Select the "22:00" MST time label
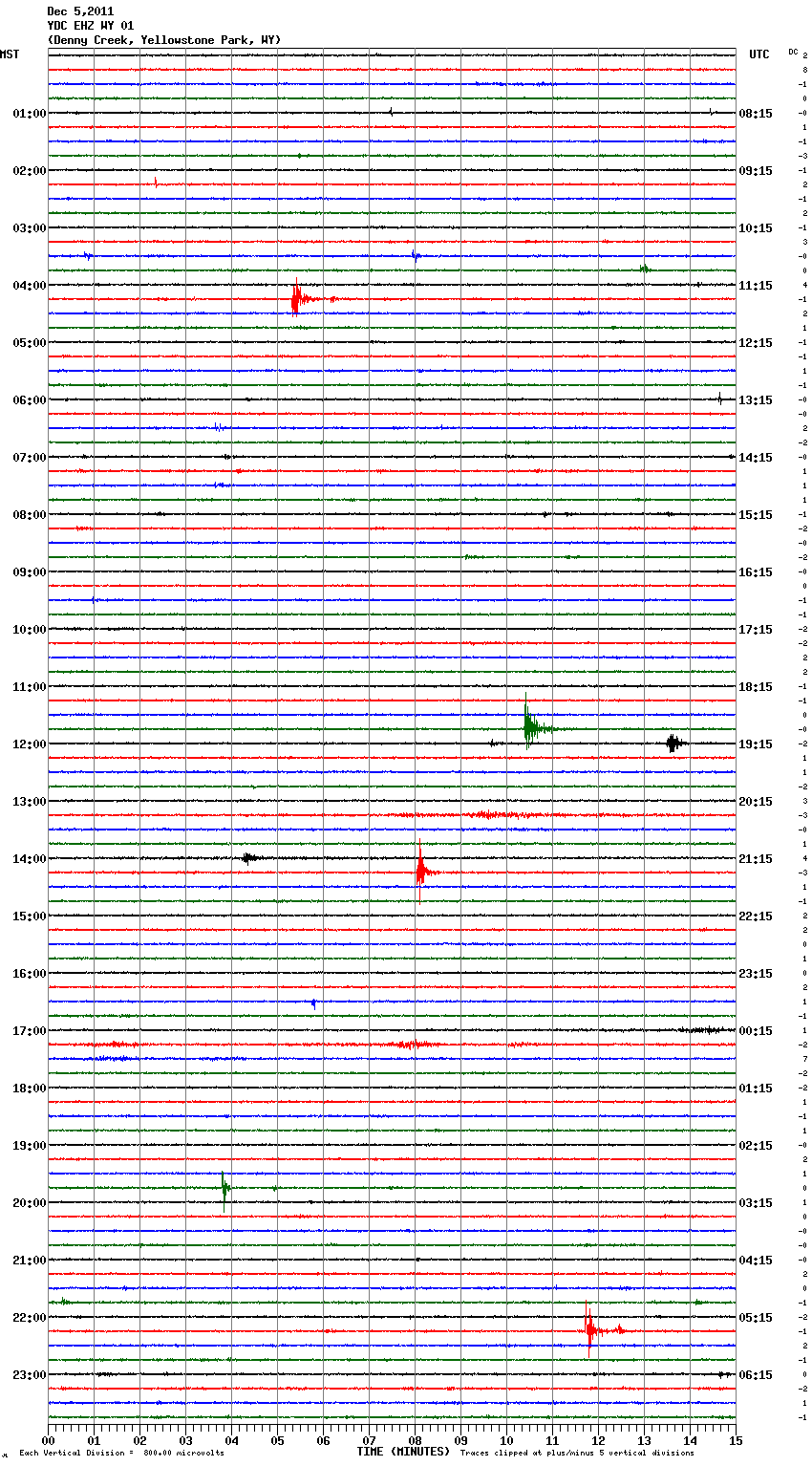The image size is (812, 1466). pos(30,1318)
